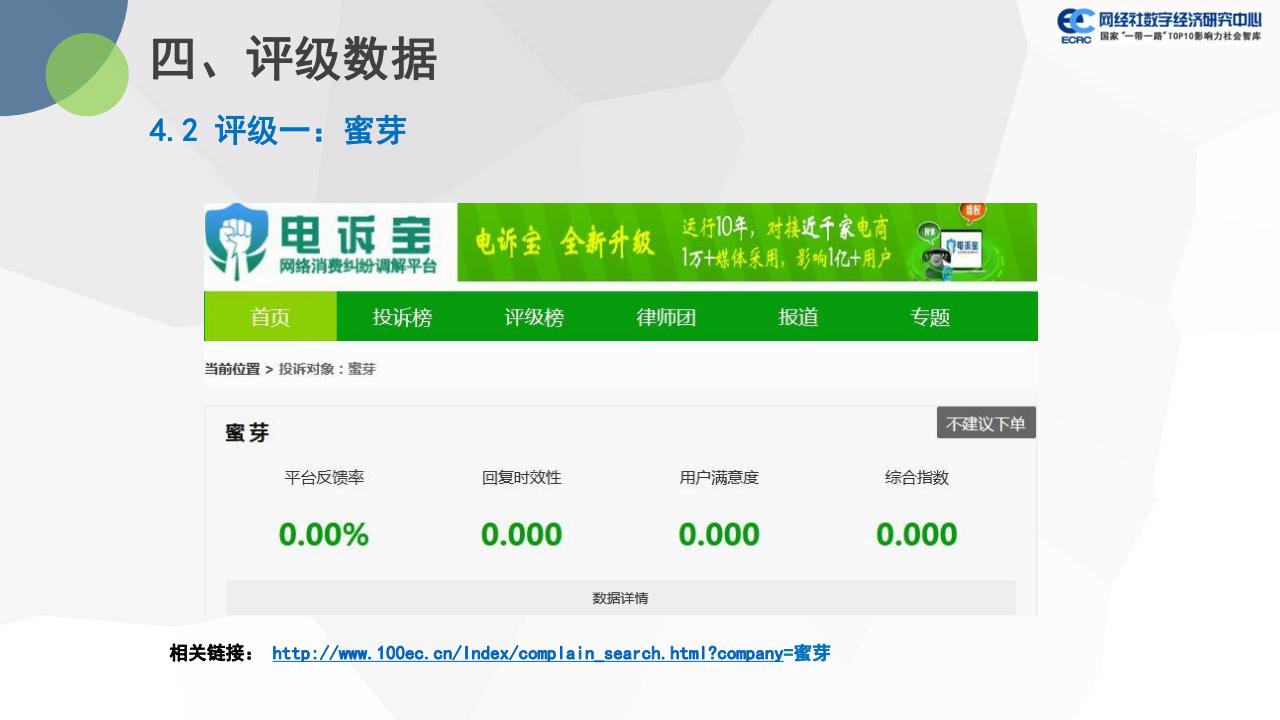Click the 0.000 value under 回复时效性
This screenshot has width=1280, height=720.
point(521,534)
